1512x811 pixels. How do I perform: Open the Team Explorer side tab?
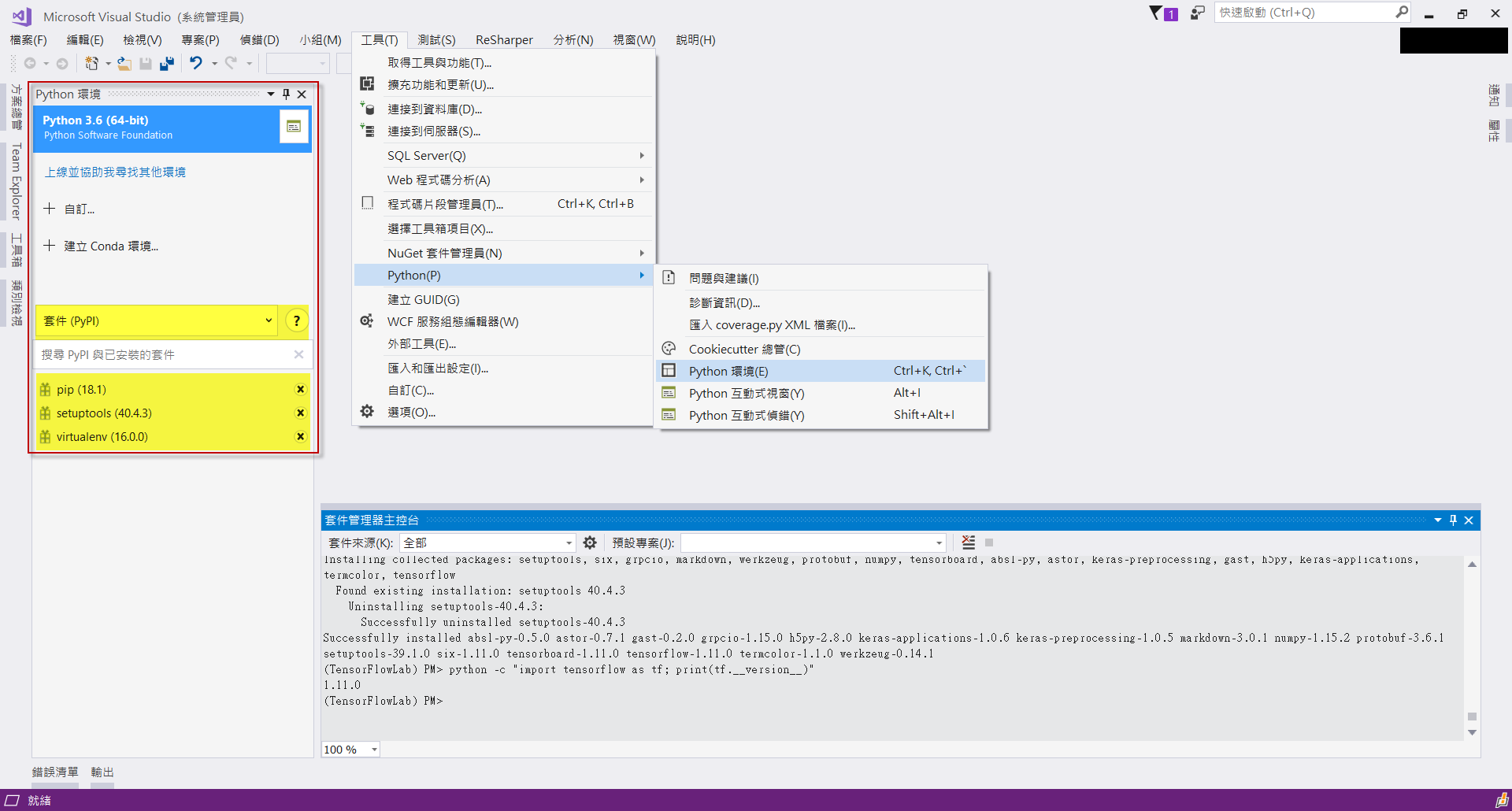(16, 181)
